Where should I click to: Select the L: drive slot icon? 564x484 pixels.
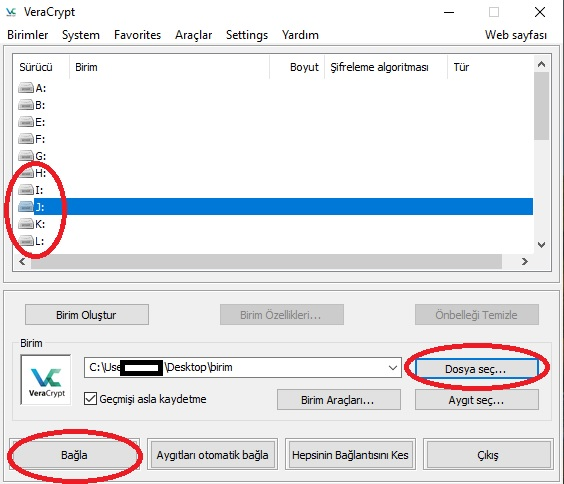(26, 241)
